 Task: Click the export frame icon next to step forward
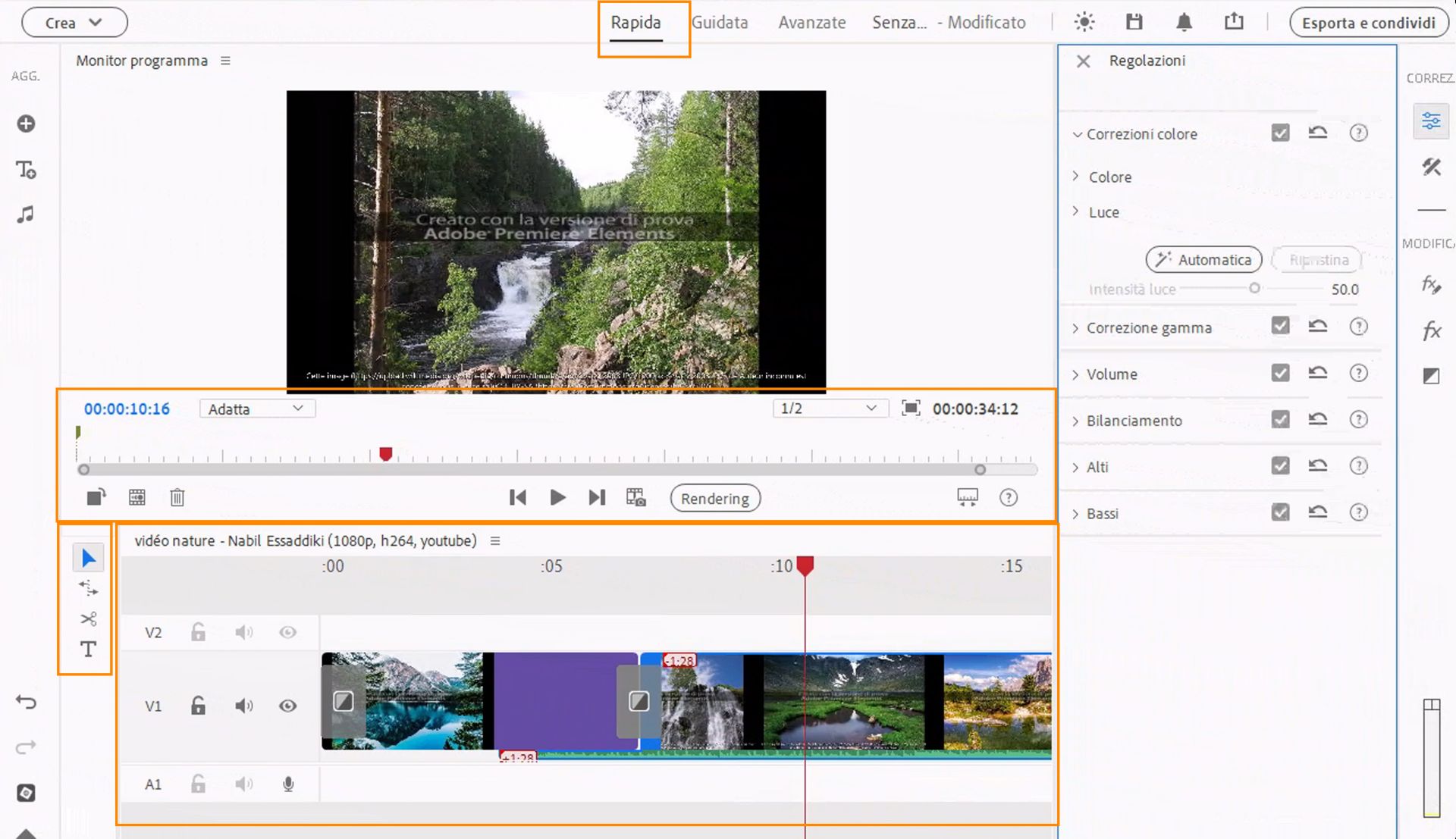click(x=635, y=498)
